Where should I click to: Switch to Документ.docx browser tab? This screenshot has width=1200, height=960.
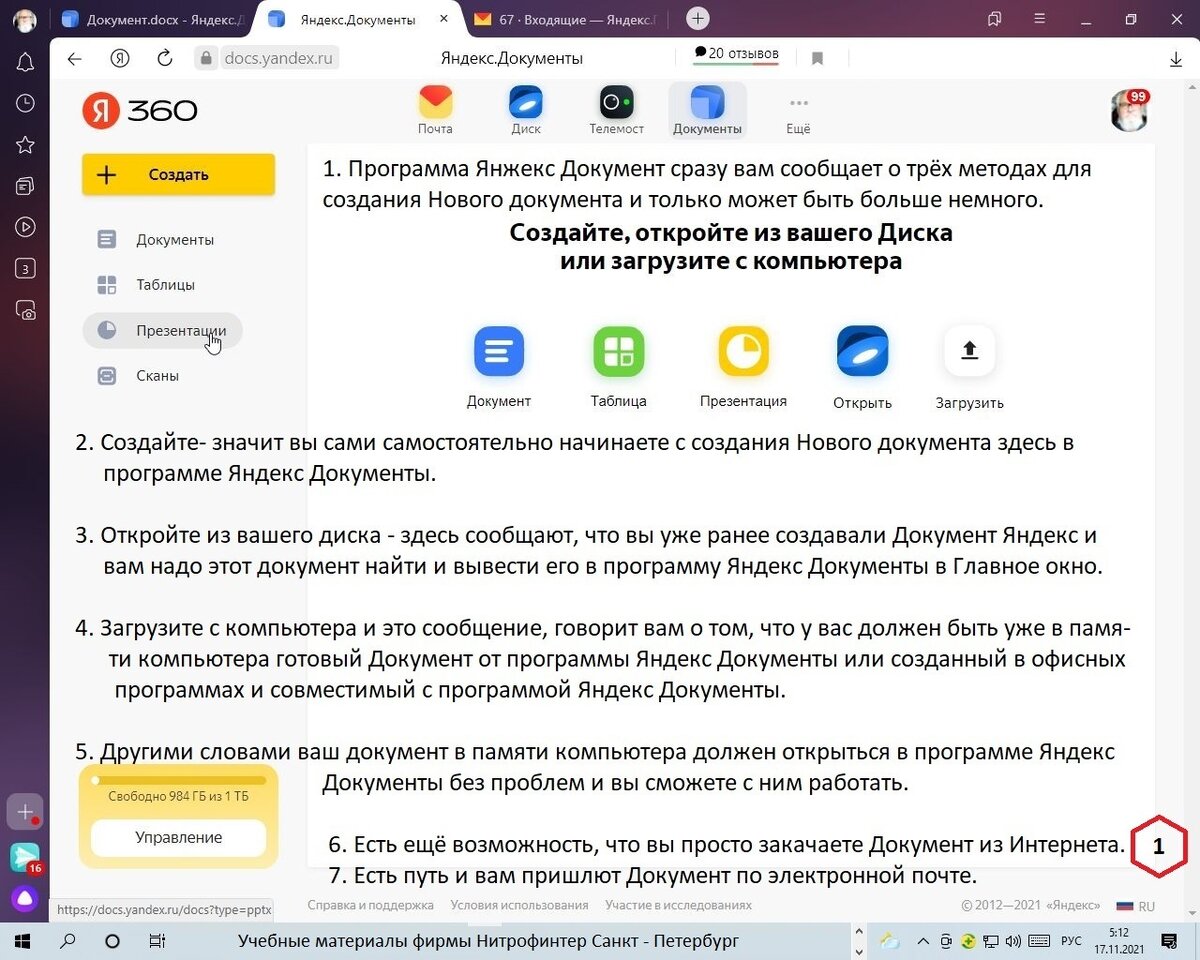click(155, 20)
